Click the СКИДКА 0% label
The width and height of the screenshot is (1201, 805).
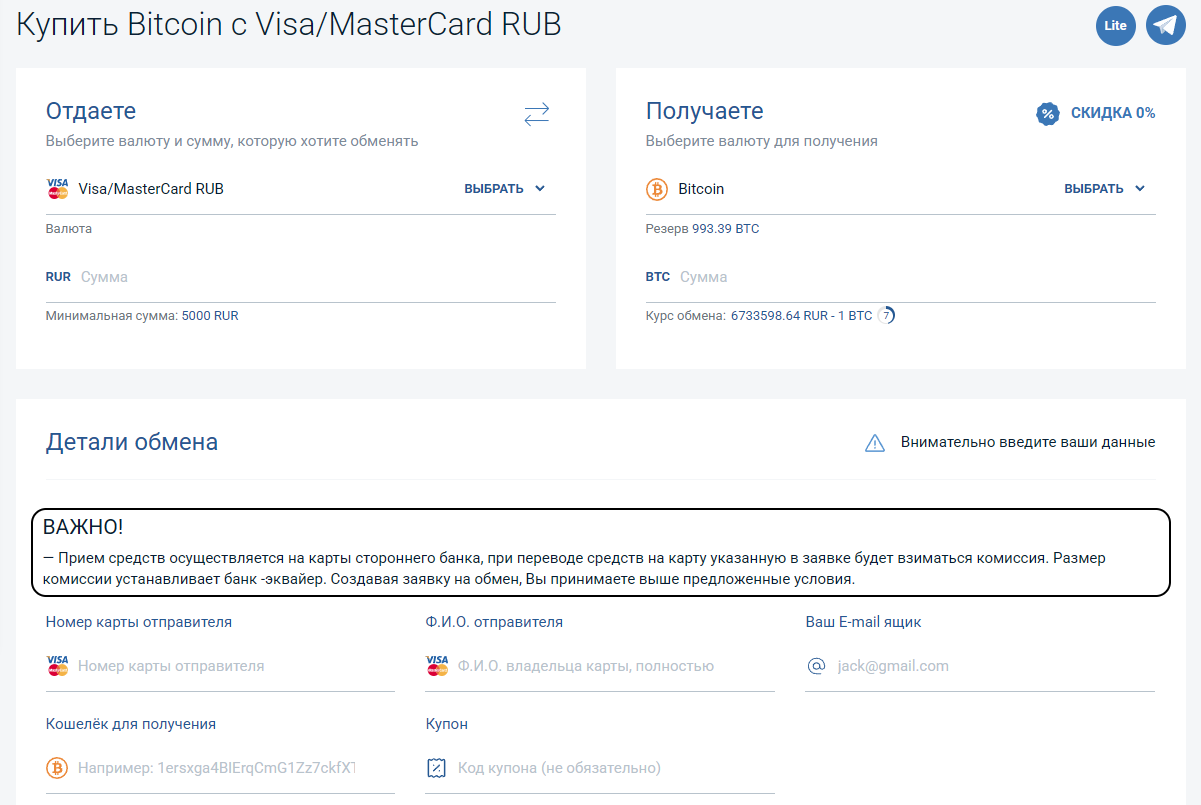point(1113,114)
